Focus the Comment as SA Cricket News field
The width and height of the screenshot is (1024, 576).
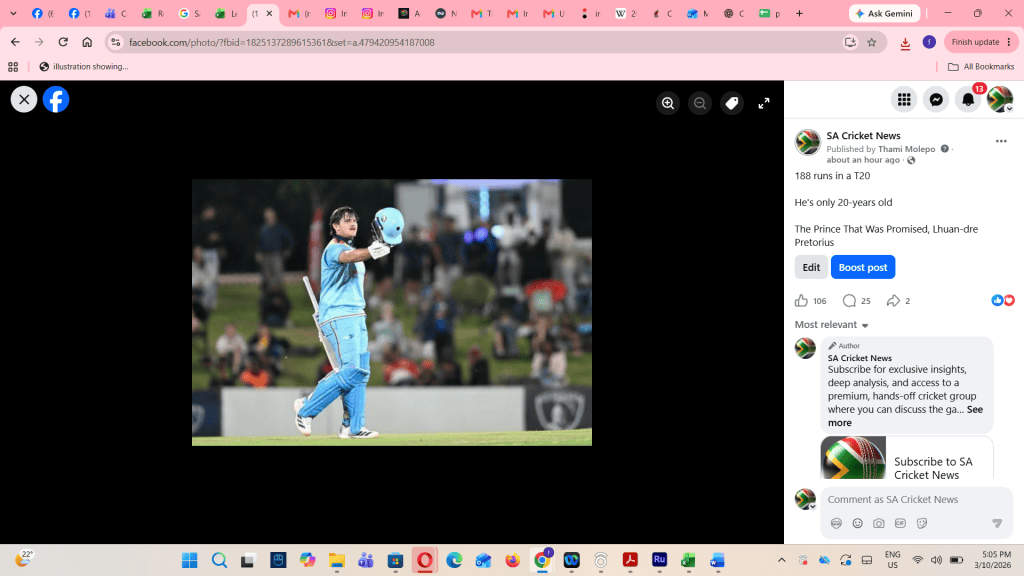[916, 499]
